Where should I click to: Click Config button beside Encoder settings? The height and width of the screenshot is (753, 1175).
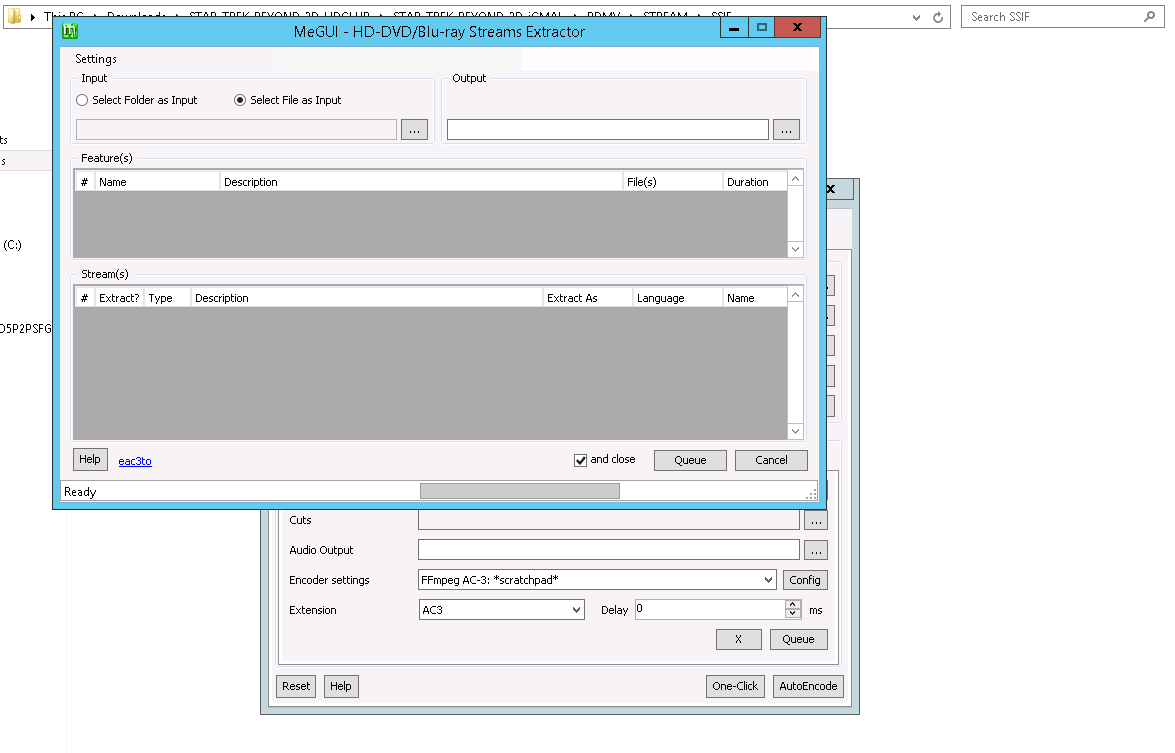point(805,580)
